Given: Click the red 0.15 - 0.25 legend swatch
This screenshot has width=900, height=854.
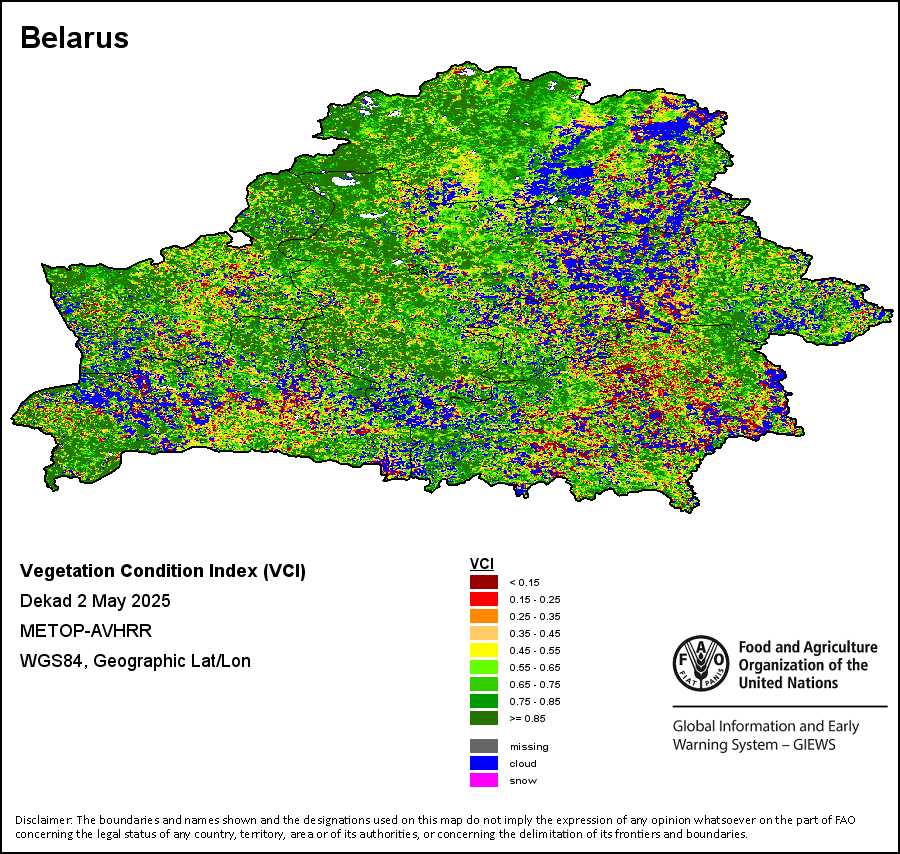Looking at the screenshot, I should coord(484,599).
